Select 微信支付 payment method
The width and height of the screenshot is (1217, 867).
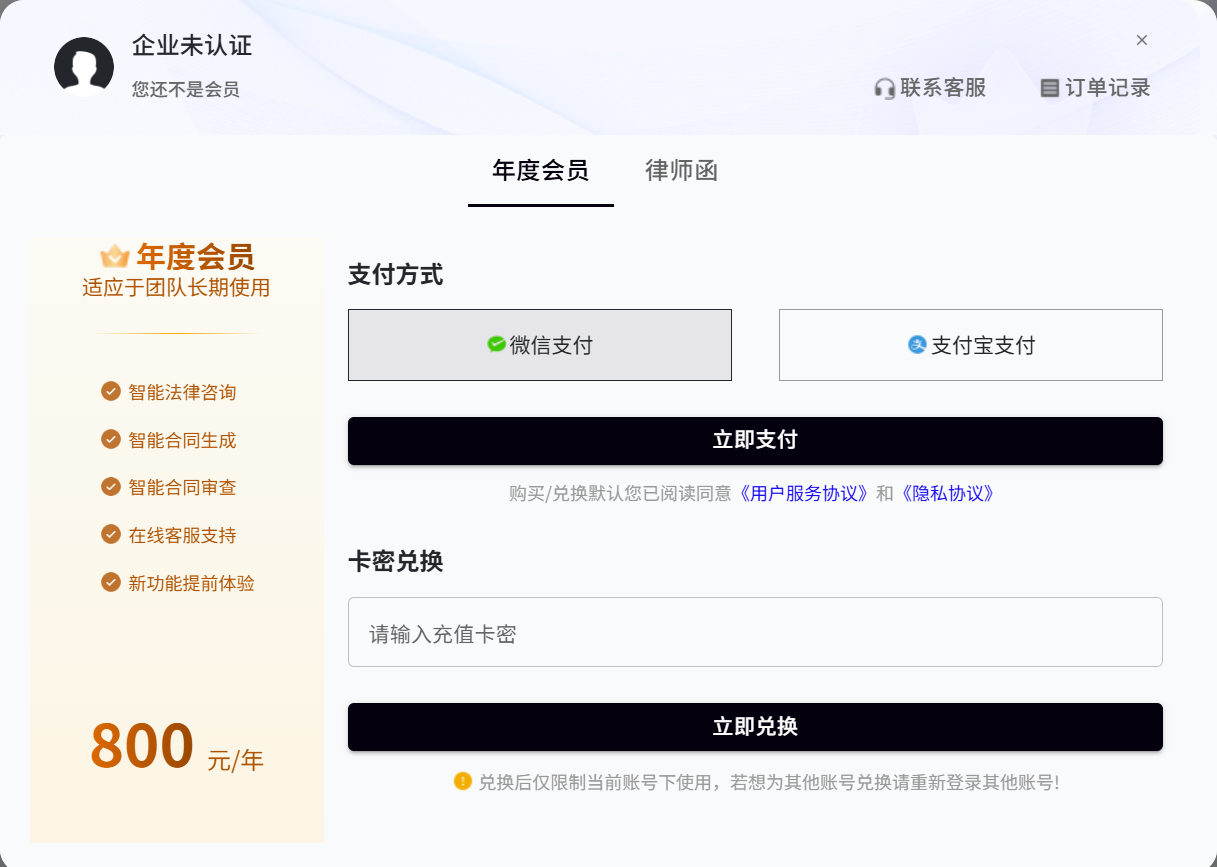pos(540,345)
